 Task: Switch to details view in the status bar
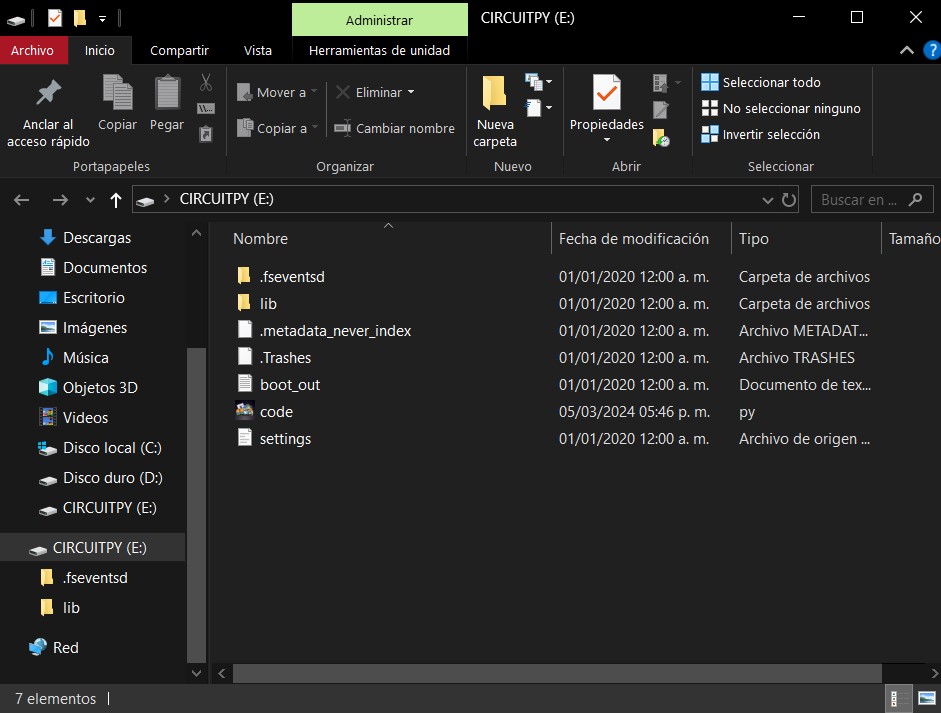pos(897,699)
